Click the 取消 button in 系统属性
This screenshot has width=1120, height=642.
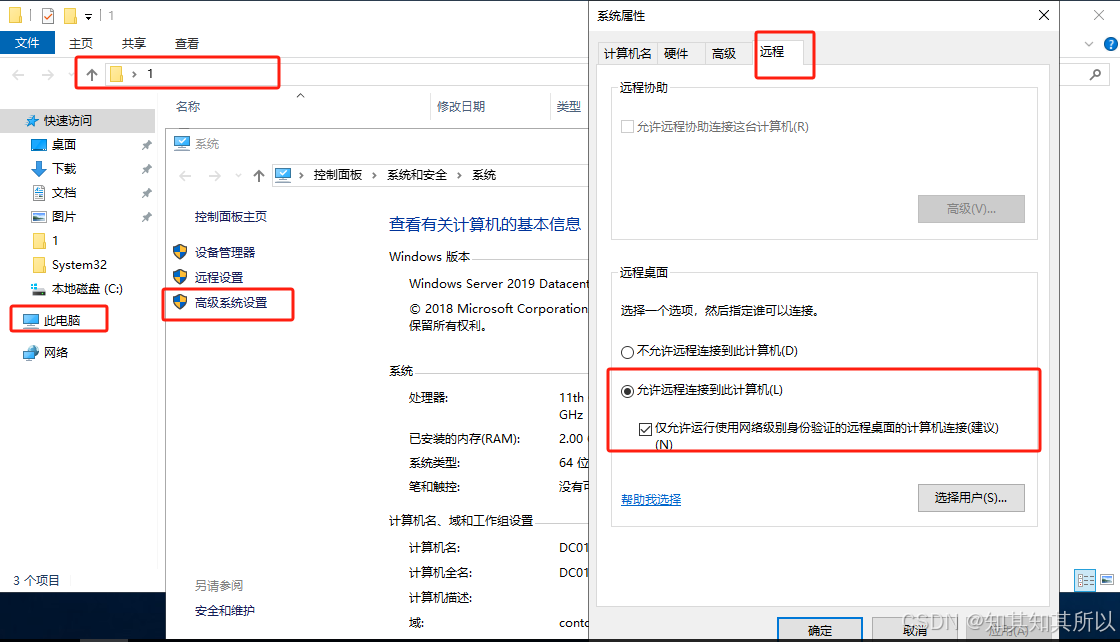click(x=914, y=630)
